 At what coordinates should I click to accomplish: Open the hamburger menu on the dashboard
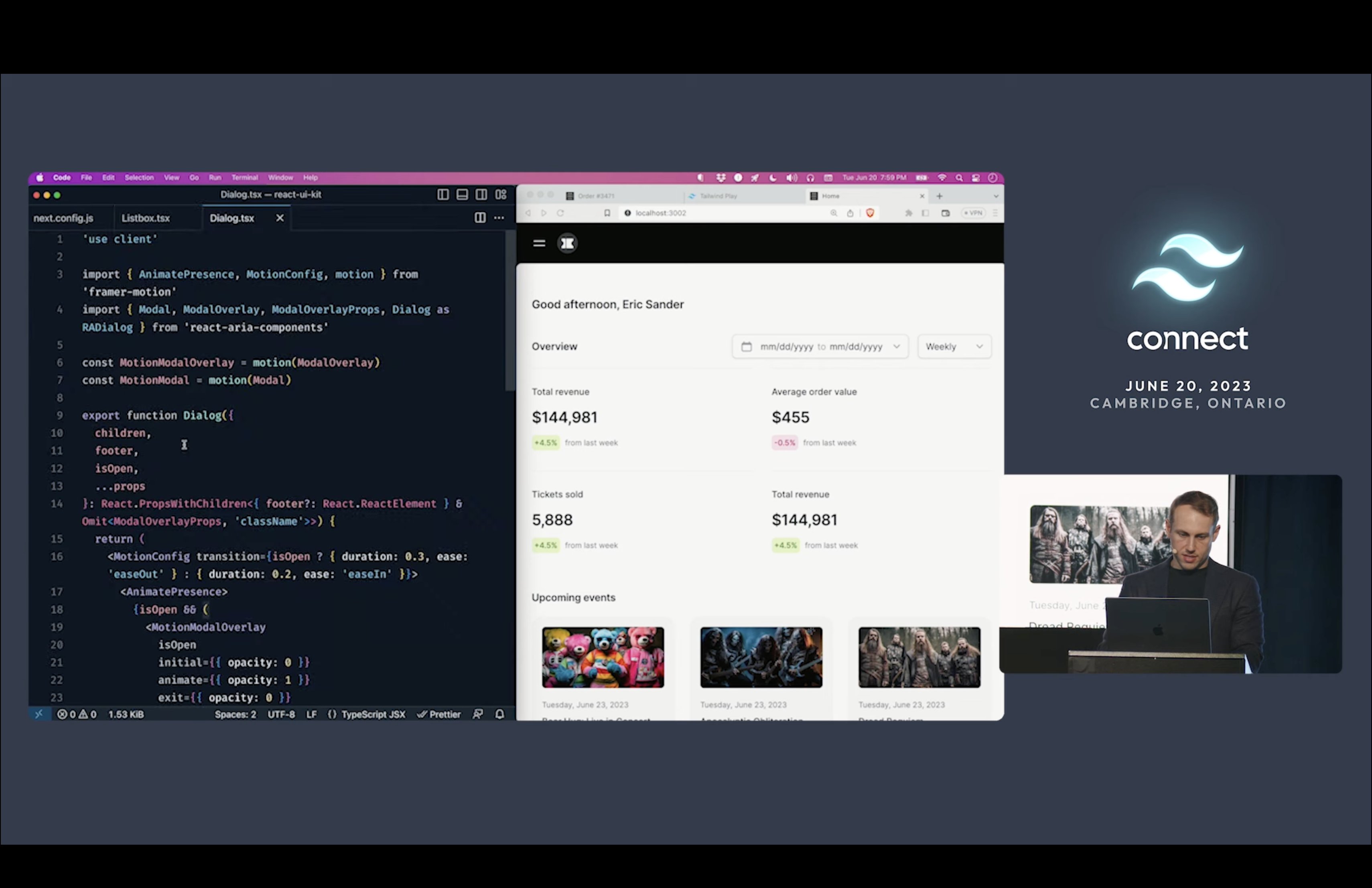tap(539, 243)
